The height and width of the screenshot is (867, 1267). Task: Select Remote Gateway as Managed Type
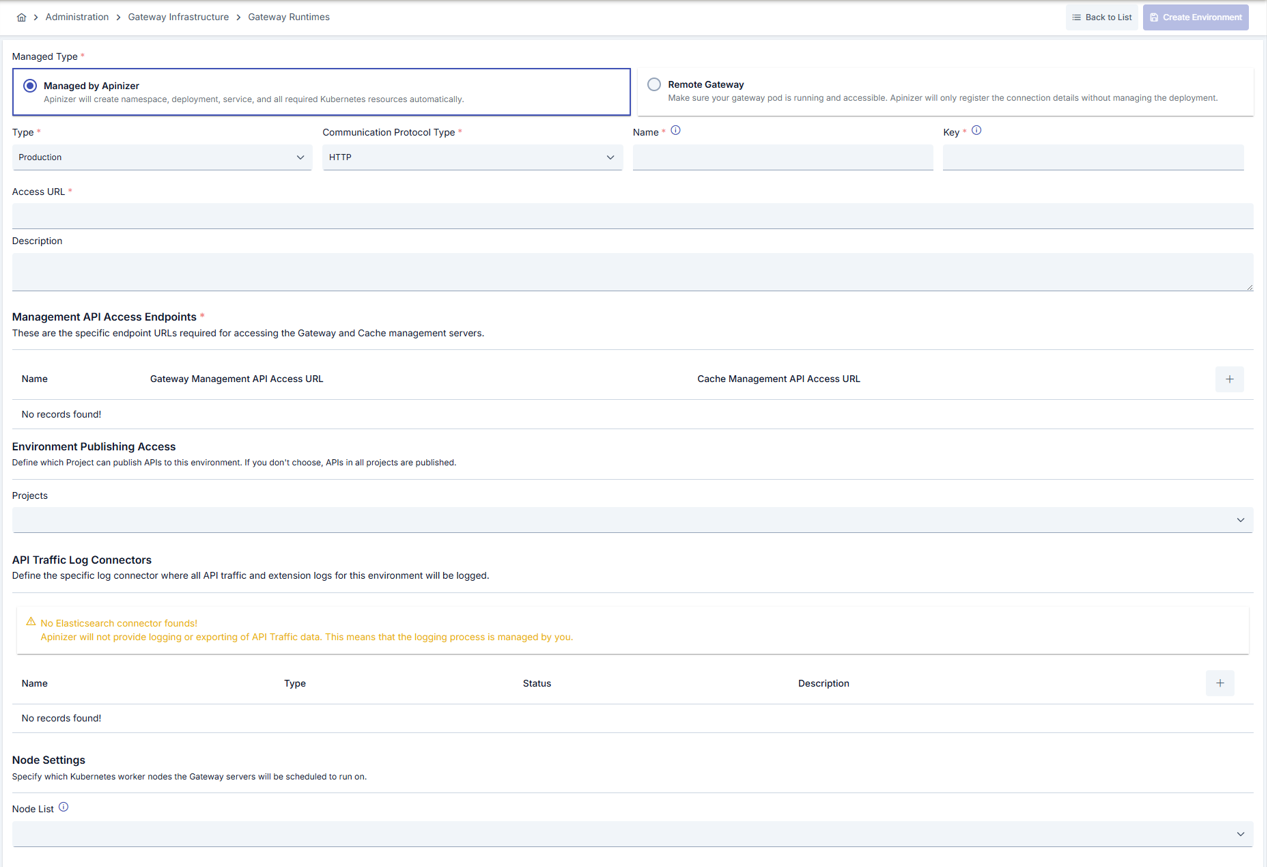[655, 84]
